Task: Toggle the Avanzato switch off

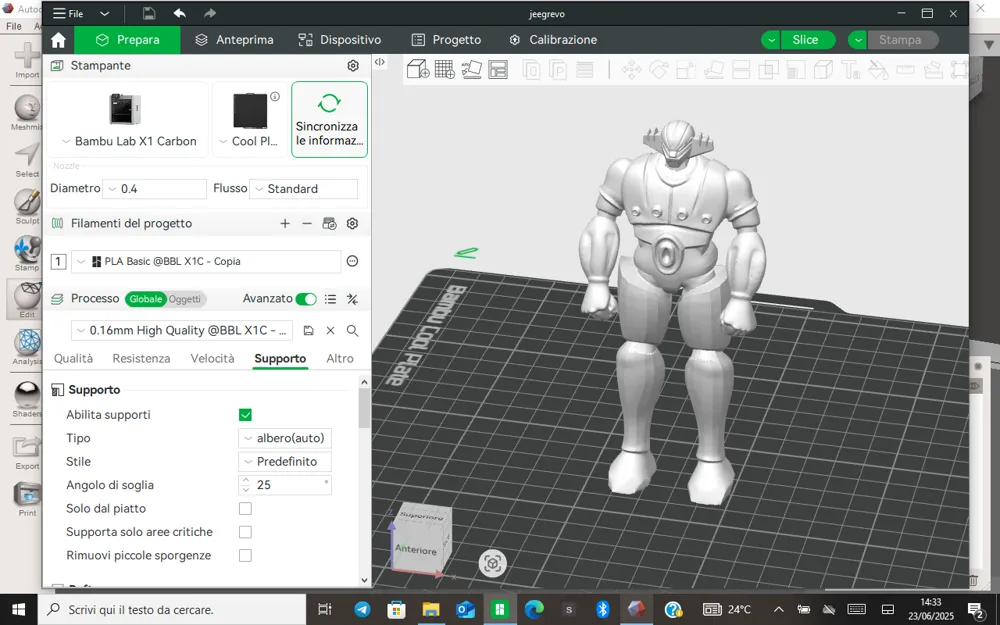Action: [306, 299]
